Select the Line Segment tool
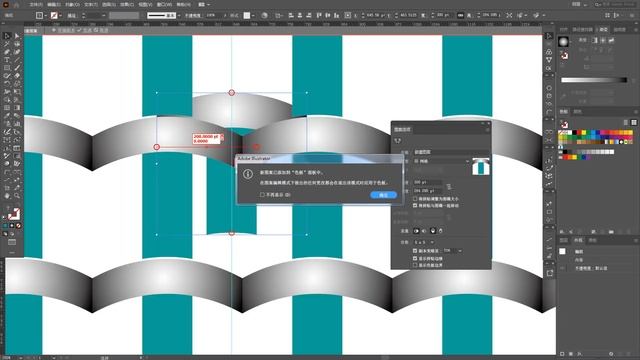This screenshot has width=640, height=360. coord(17,60)
